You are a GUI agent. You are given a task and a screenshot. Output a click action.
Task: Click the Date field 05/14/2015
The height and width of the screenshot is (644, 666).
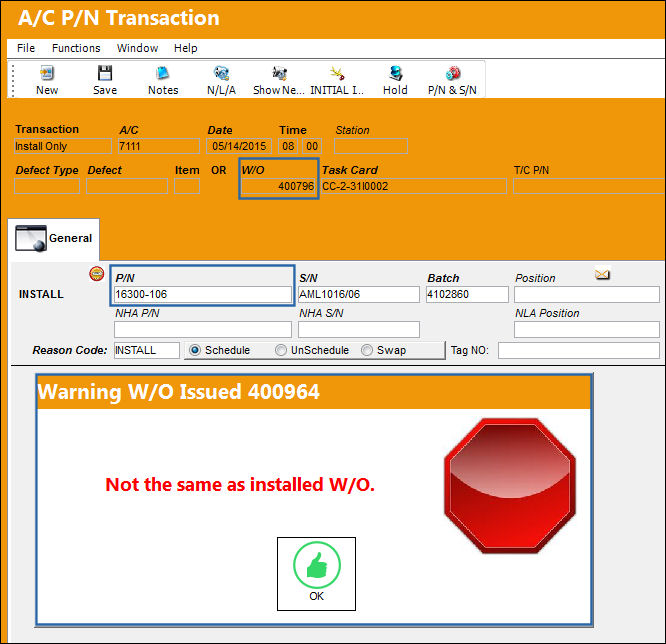click(239, 146)
